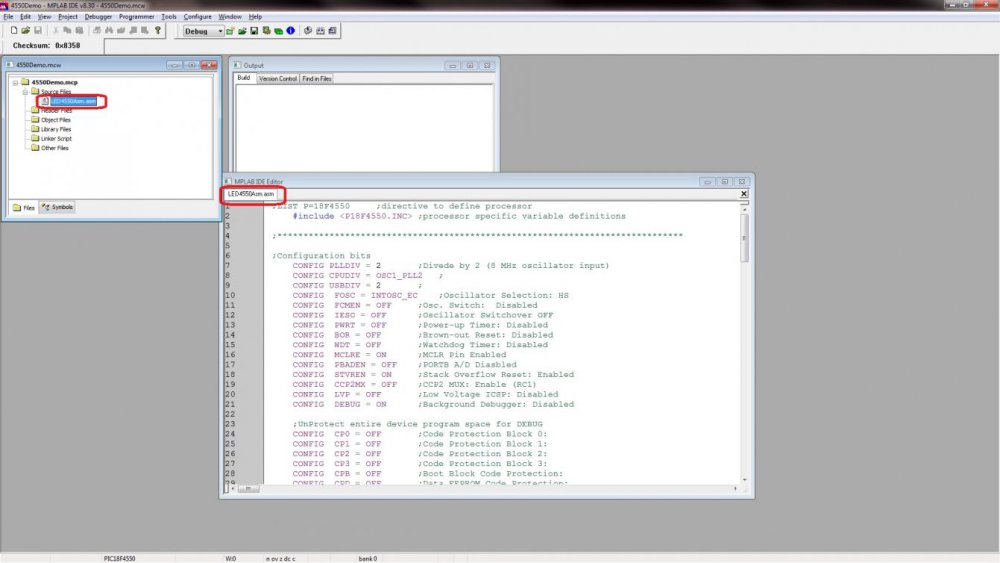Select the Files tab in the project window
This screenshot has height=563, width=1000.
coord(24,207)
